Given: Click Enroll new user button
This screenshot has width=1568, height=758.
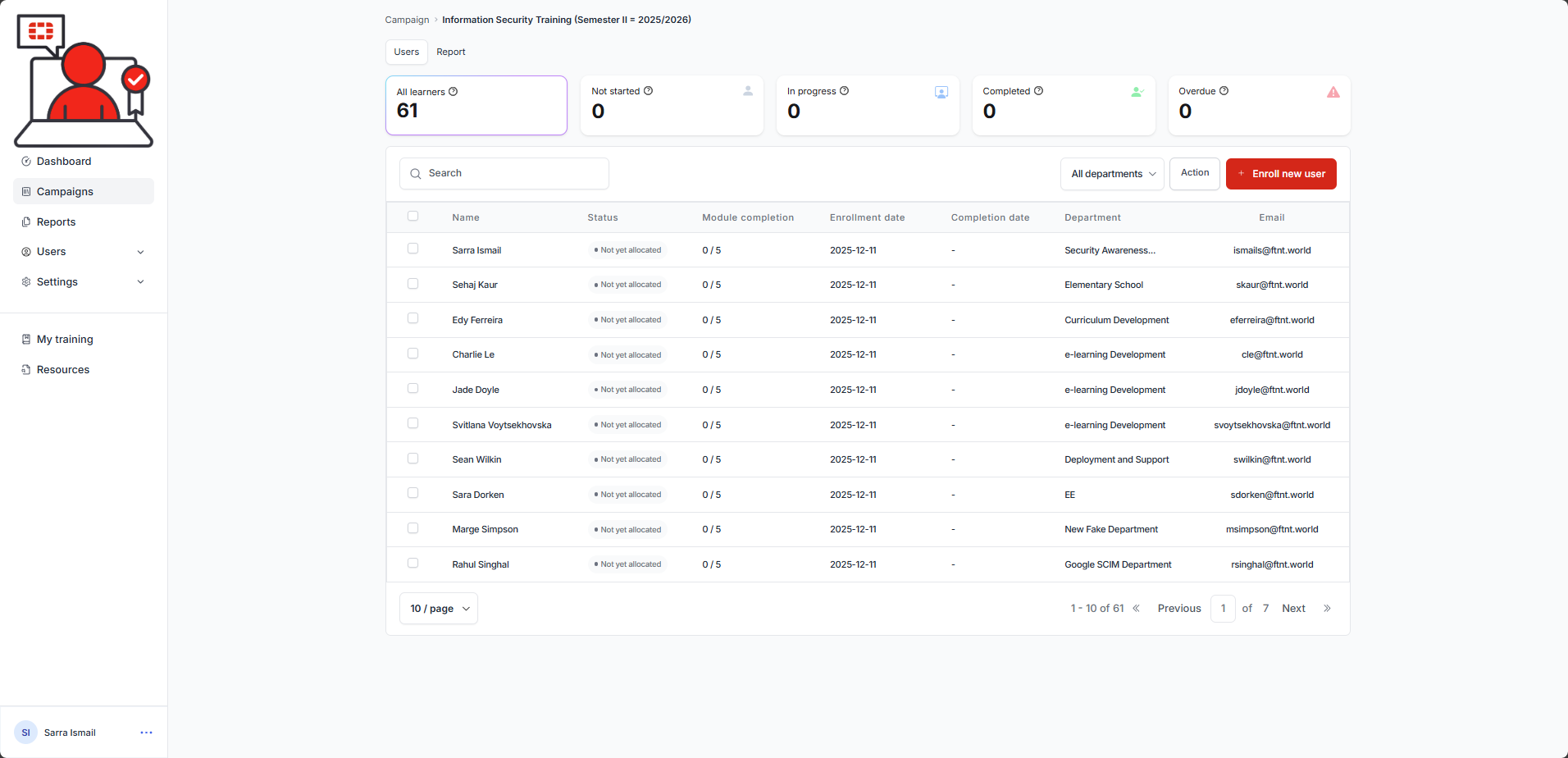Looking at the screenshot, I should 1281,174.
